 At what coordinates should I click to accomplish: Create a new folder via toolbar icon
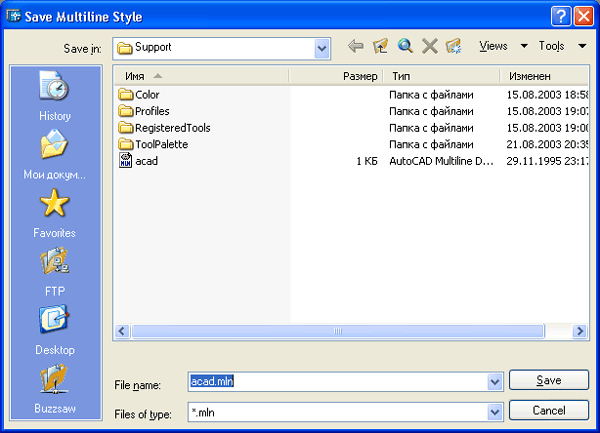point(453,46)
